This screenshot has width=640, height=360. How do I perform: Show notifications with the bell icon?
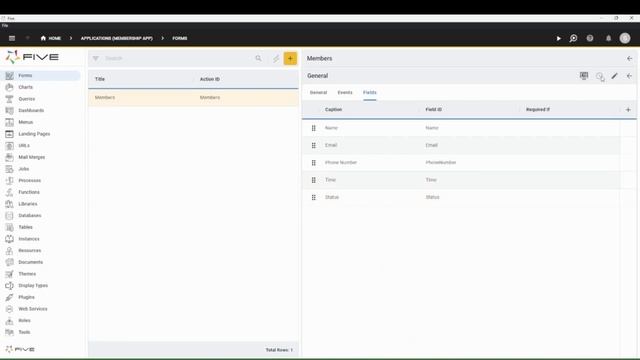tap(608, 38)
